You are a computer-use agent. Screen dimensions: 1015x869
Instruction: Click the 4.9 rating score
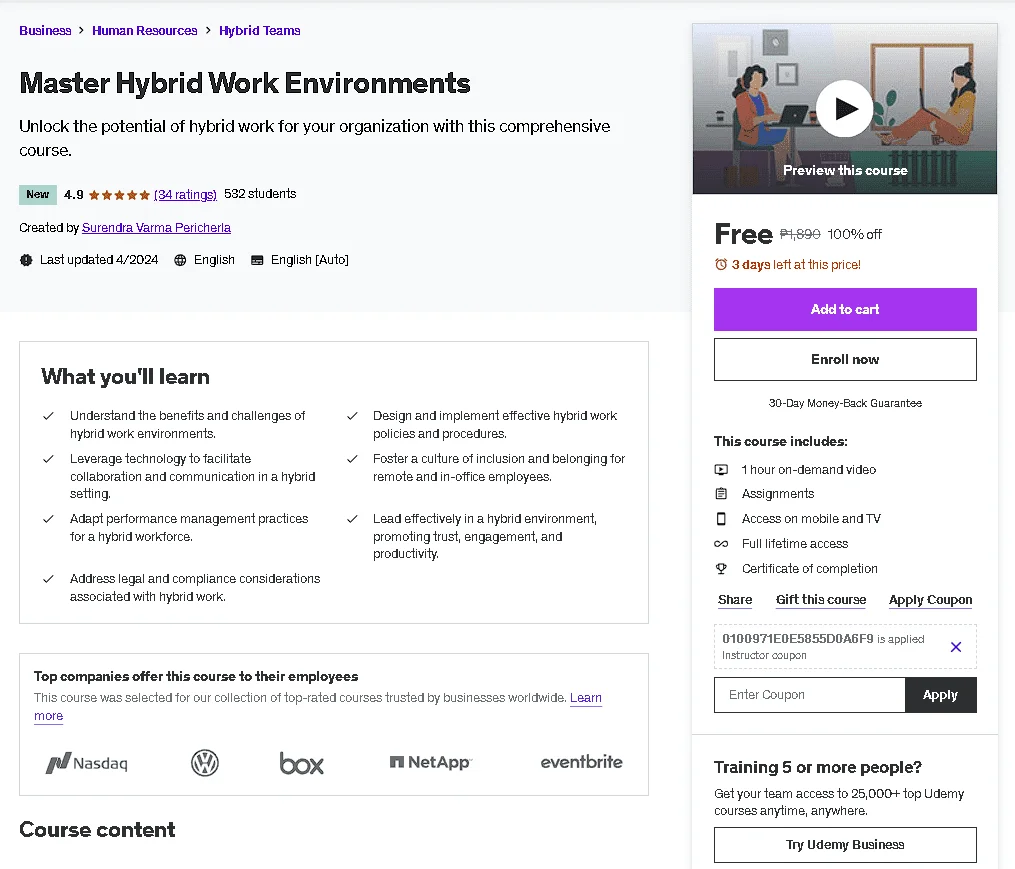click(x=74, y=195)
